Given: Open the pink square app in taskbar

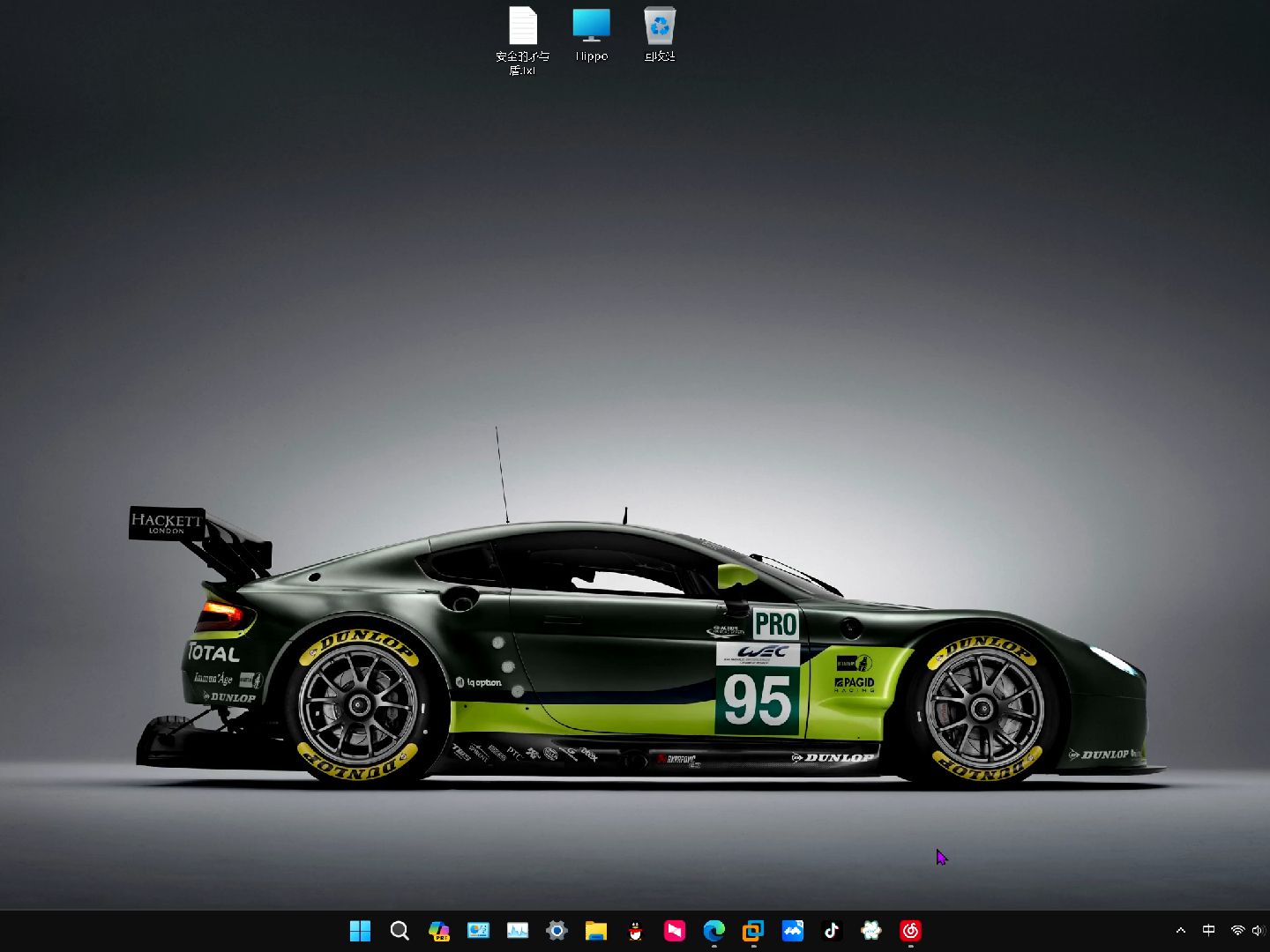Looking at the screenshot, I should click(675, 931).
